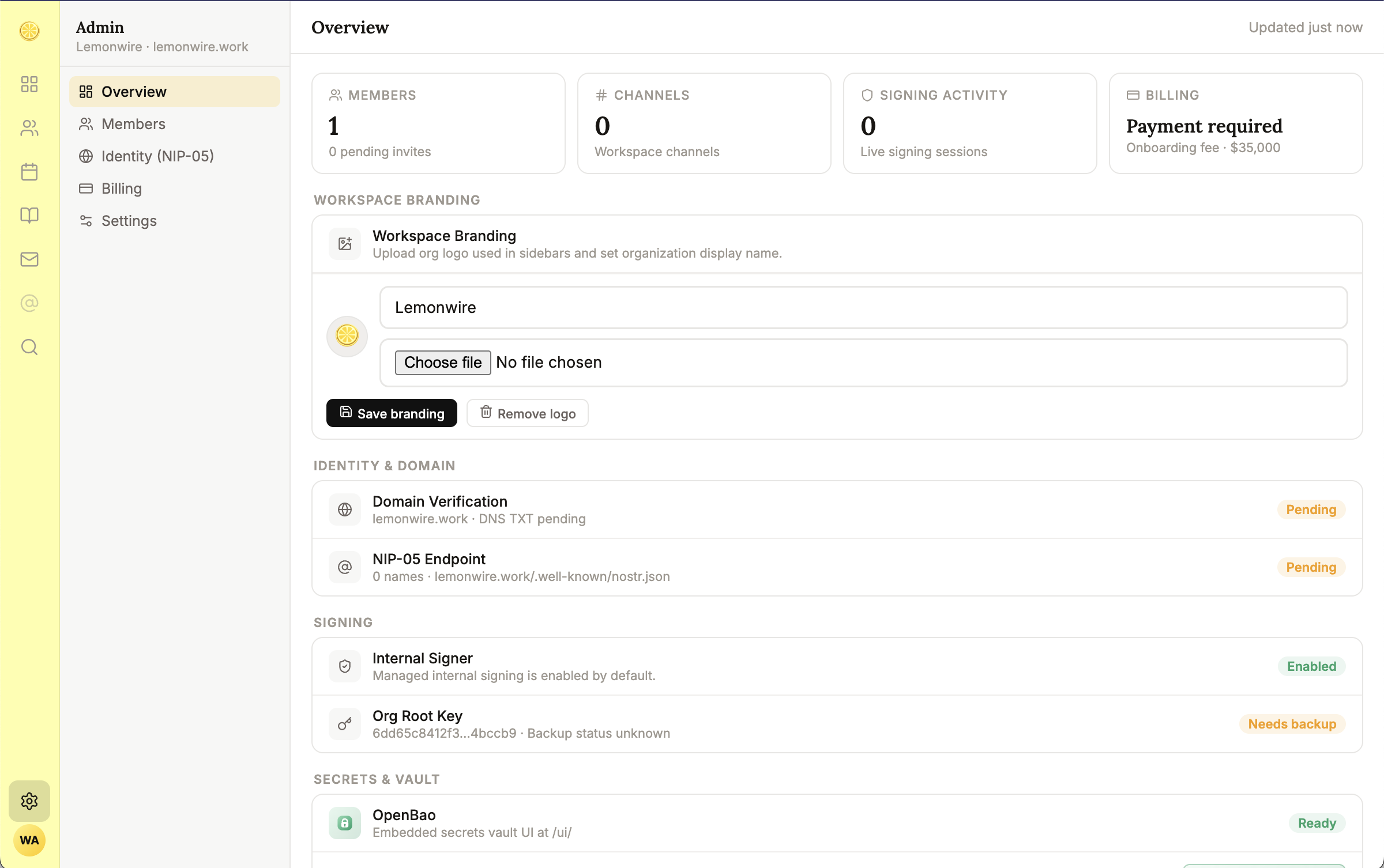
Task: Click the Members stat card
Action: [439, 123]
